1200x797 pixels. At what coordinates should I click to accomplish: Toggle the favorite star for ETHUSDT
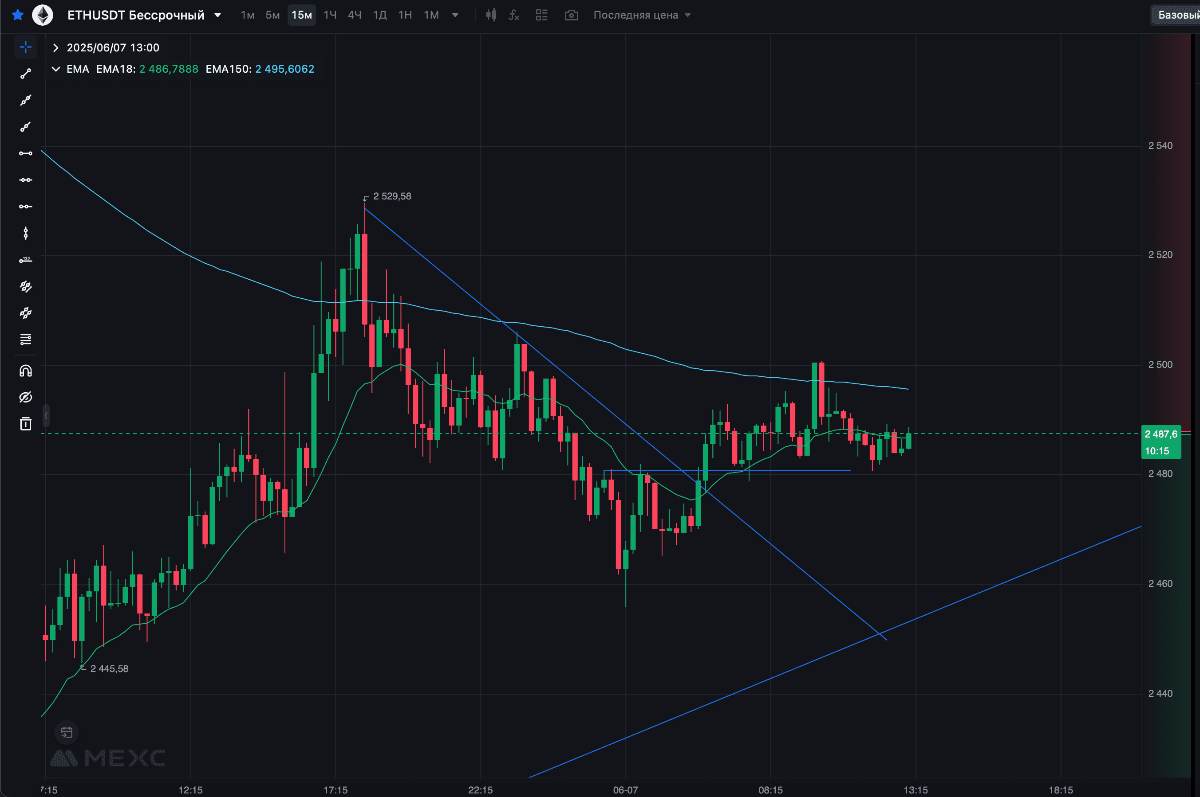pyautogui.click(x=17, y=15)
